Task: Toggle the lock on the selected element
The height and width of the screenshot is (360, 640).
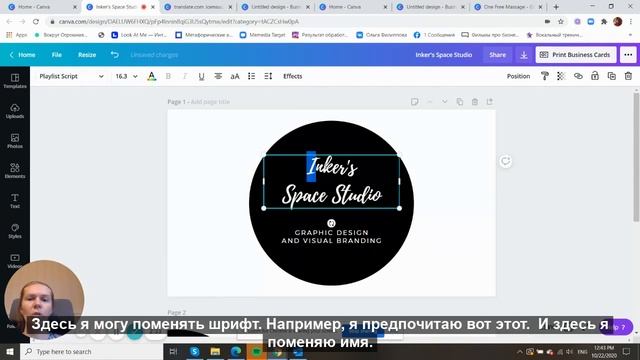Action: (x=595, y=76)
